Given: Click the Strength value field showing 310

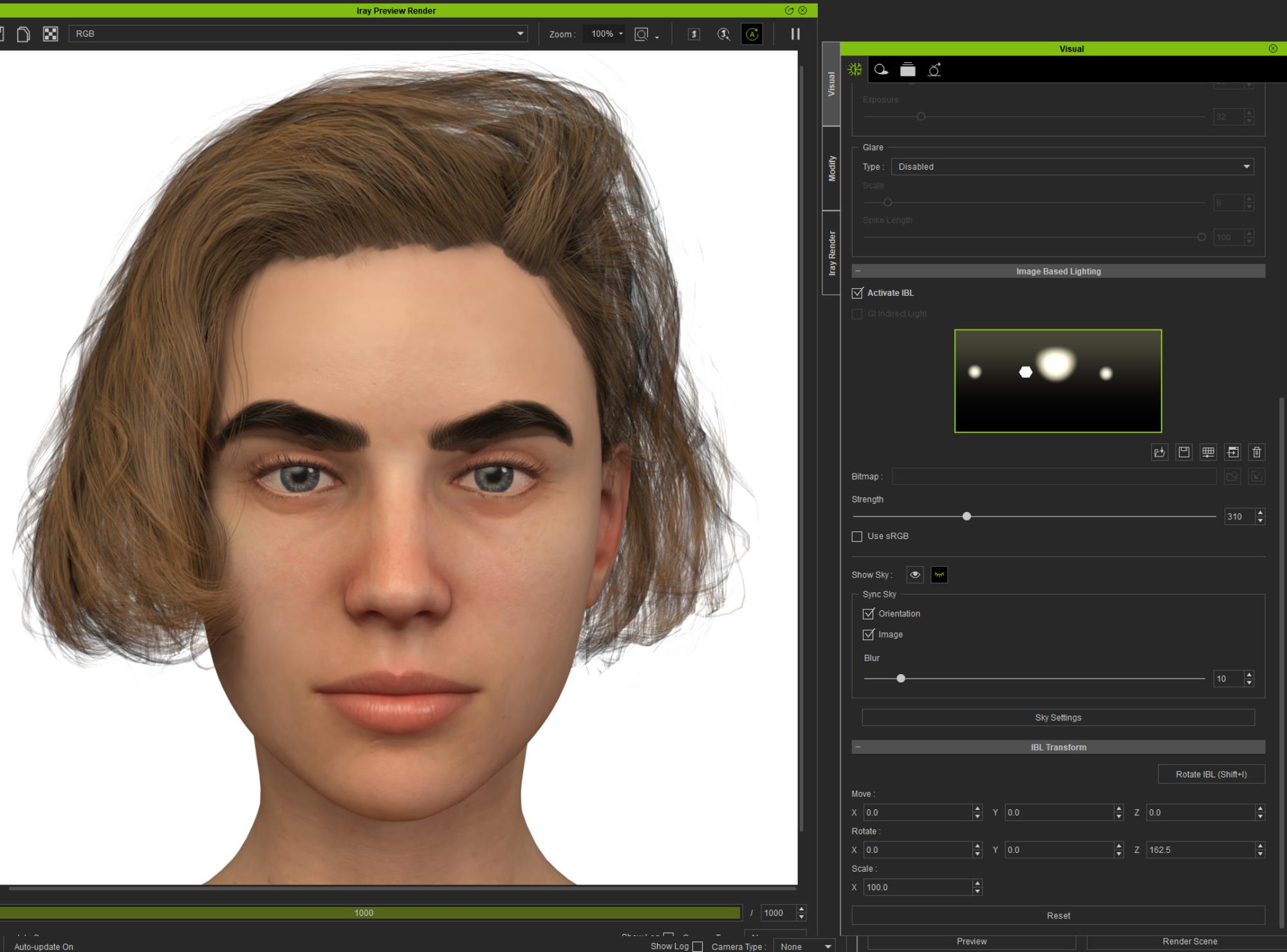Looking at the screenshot, I should [1240, 517].
